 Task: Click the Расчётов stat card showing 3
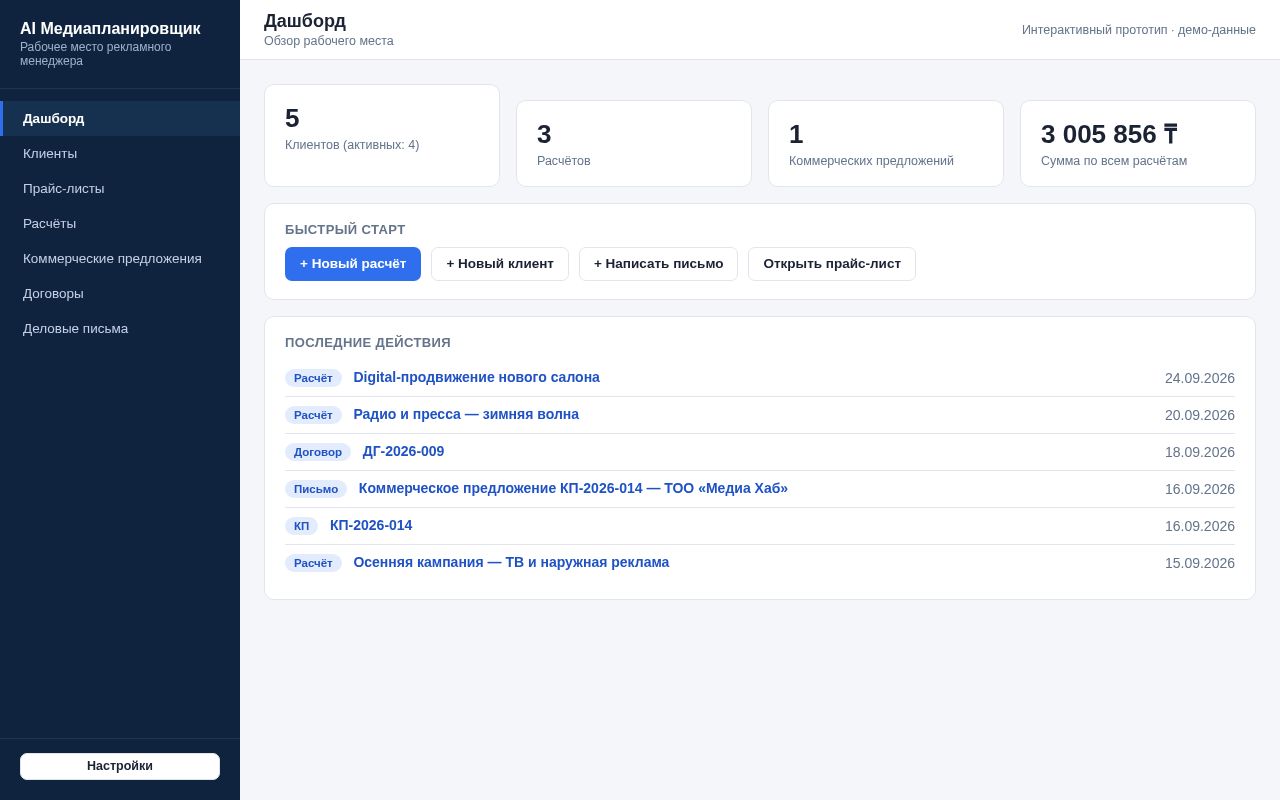634,143
